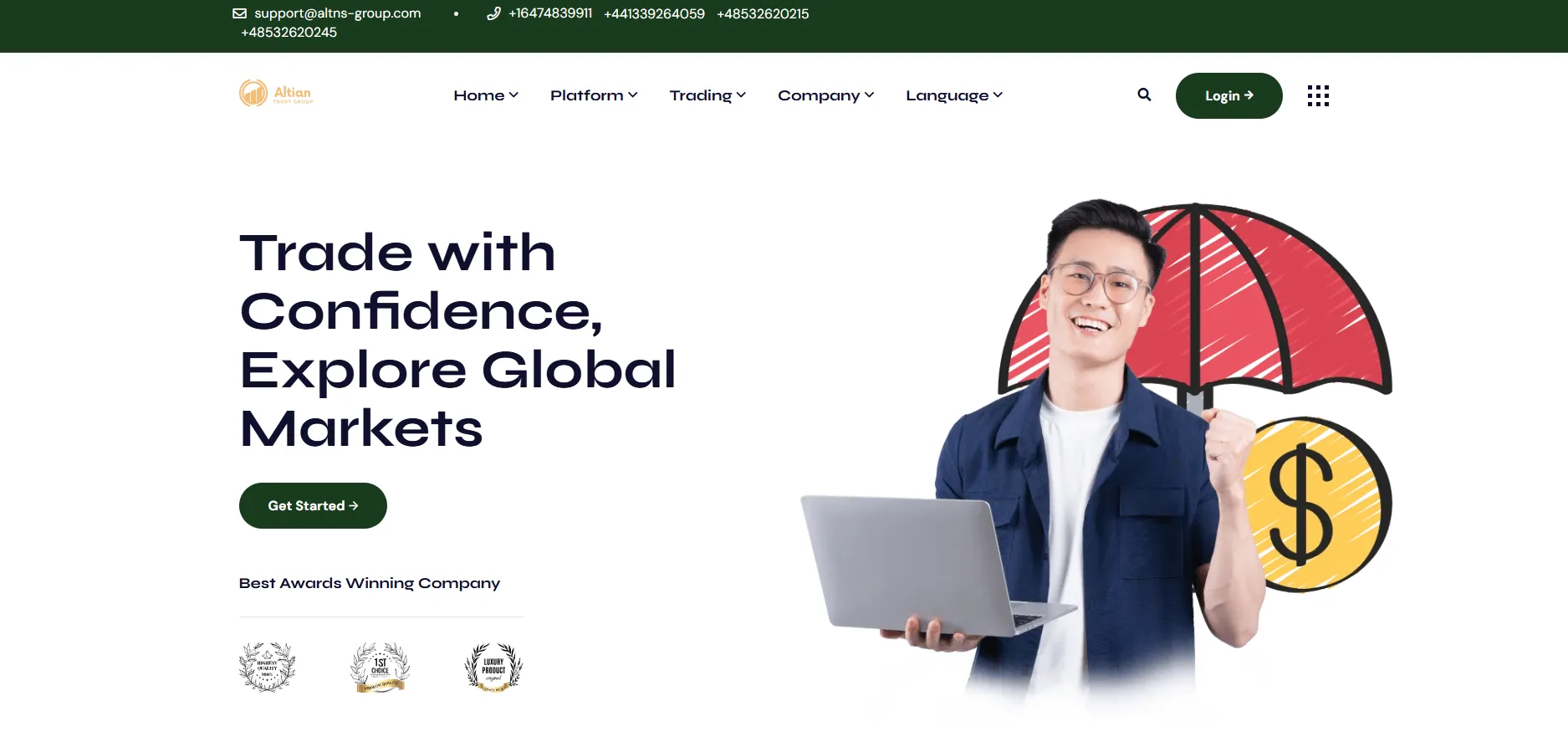Screen dimensions: 1568x742
Task: Click the Highest Quality award badge
Action: coord(267,667)
